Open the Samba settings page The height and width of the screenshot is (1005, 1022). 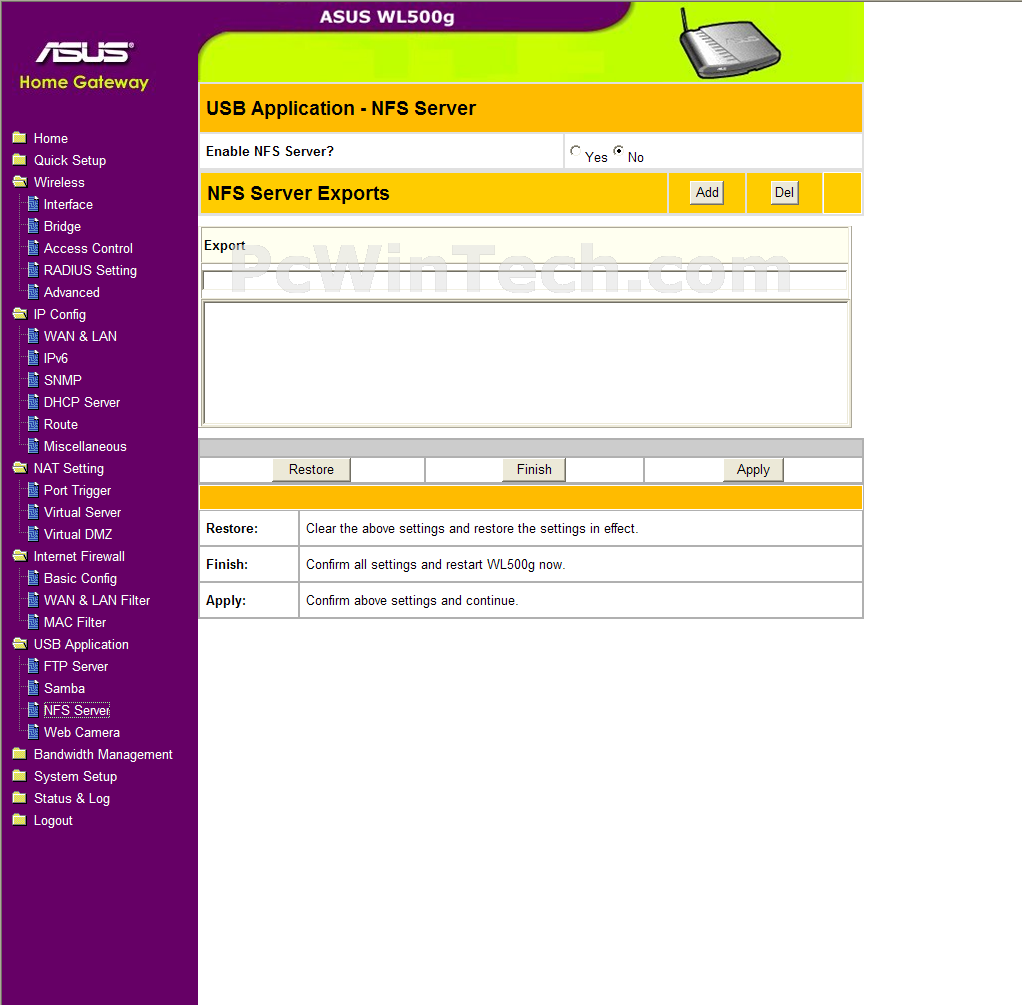[x=65, y=688]
